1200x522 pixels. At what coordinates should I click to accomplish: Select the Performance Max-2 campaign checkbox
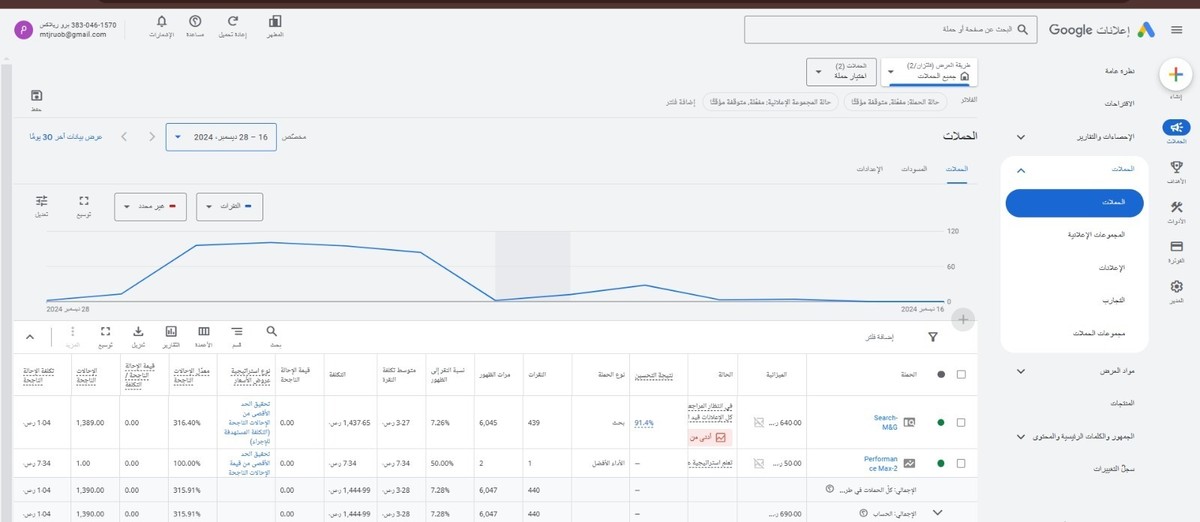961,463
